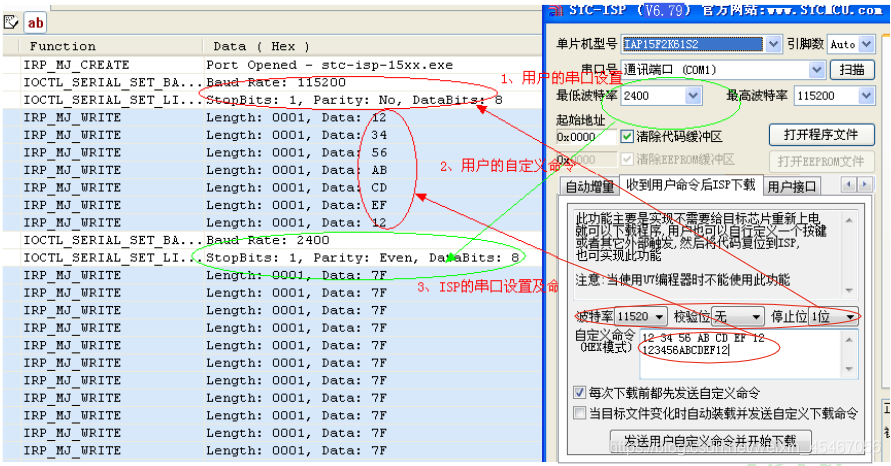Viewport: 891px width, 466px height.
Task: Click description box scrollbar up arrow
Action: click(850, 220)
